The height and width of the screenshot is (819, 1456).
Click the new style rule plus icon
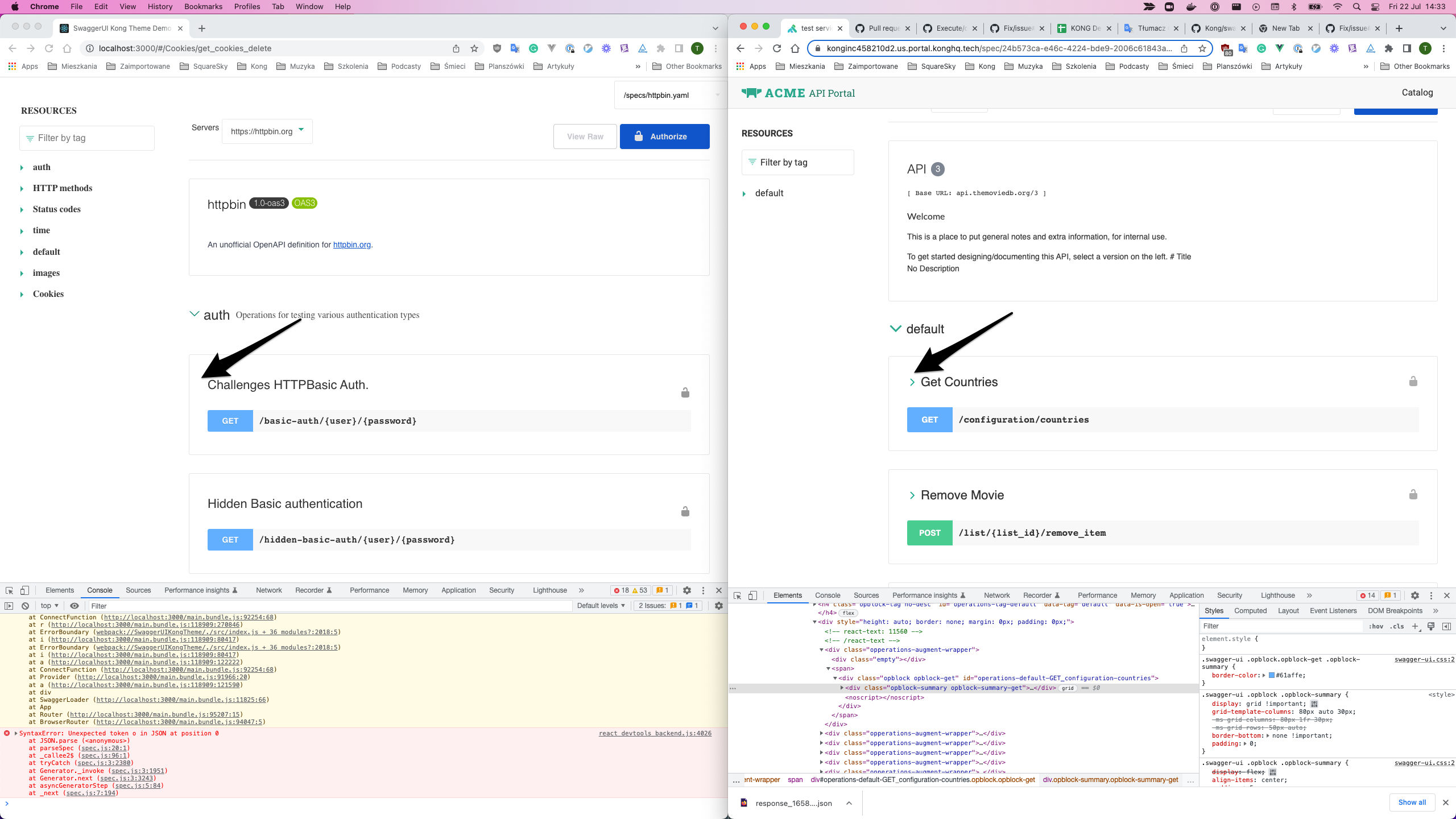click(1415, 626)
